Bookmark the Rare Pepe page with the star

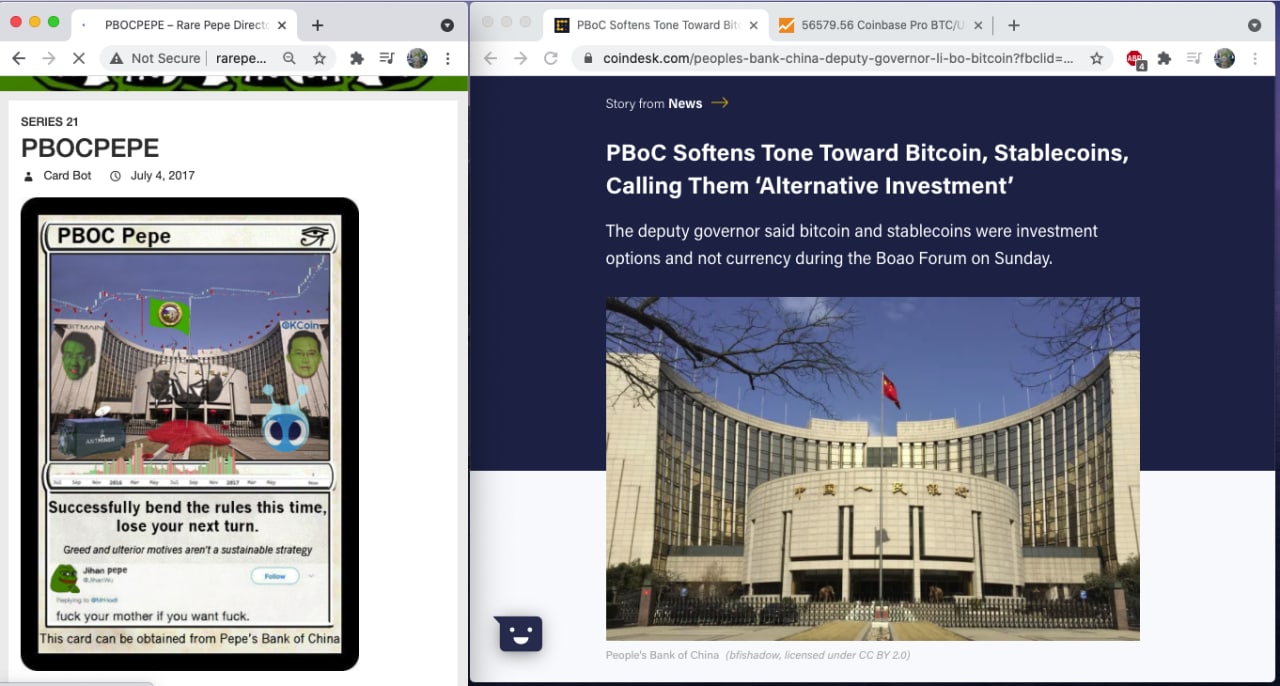click(319, 58)
